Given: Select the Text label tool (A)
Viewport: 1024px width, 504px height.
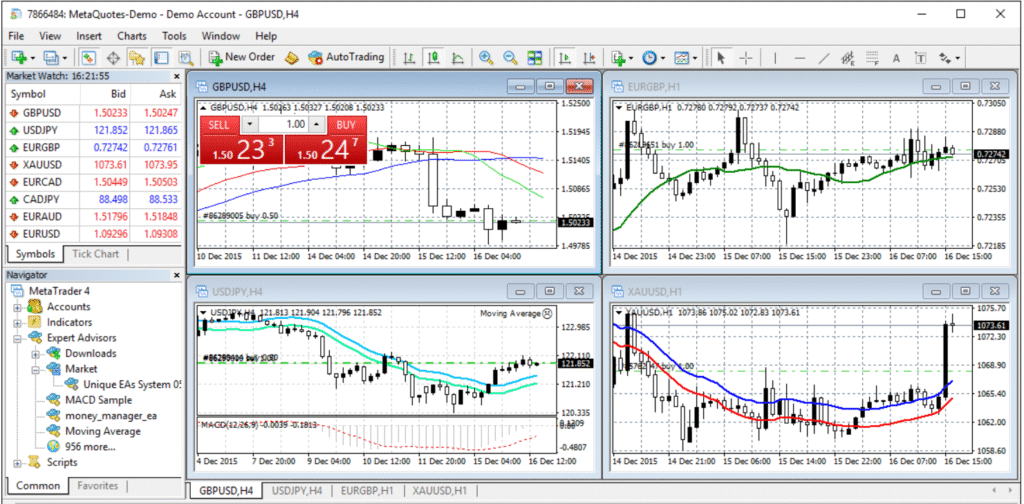Looking at the screenshot, I should 896,58.
